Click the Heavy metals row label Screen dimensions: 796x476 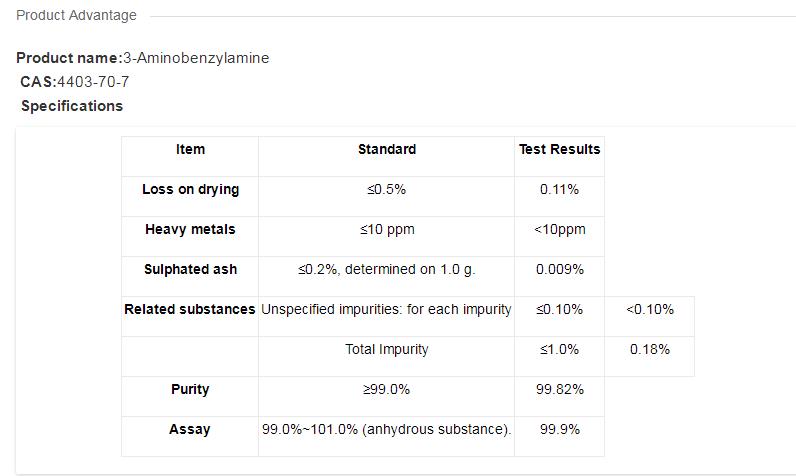(190, 229)
